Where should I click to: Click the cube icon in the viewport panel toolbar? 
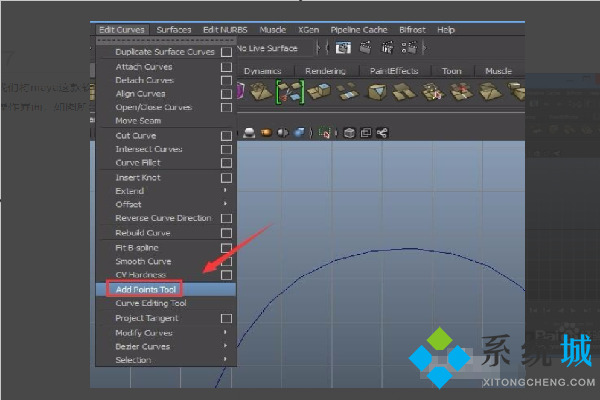pos(350,132)
